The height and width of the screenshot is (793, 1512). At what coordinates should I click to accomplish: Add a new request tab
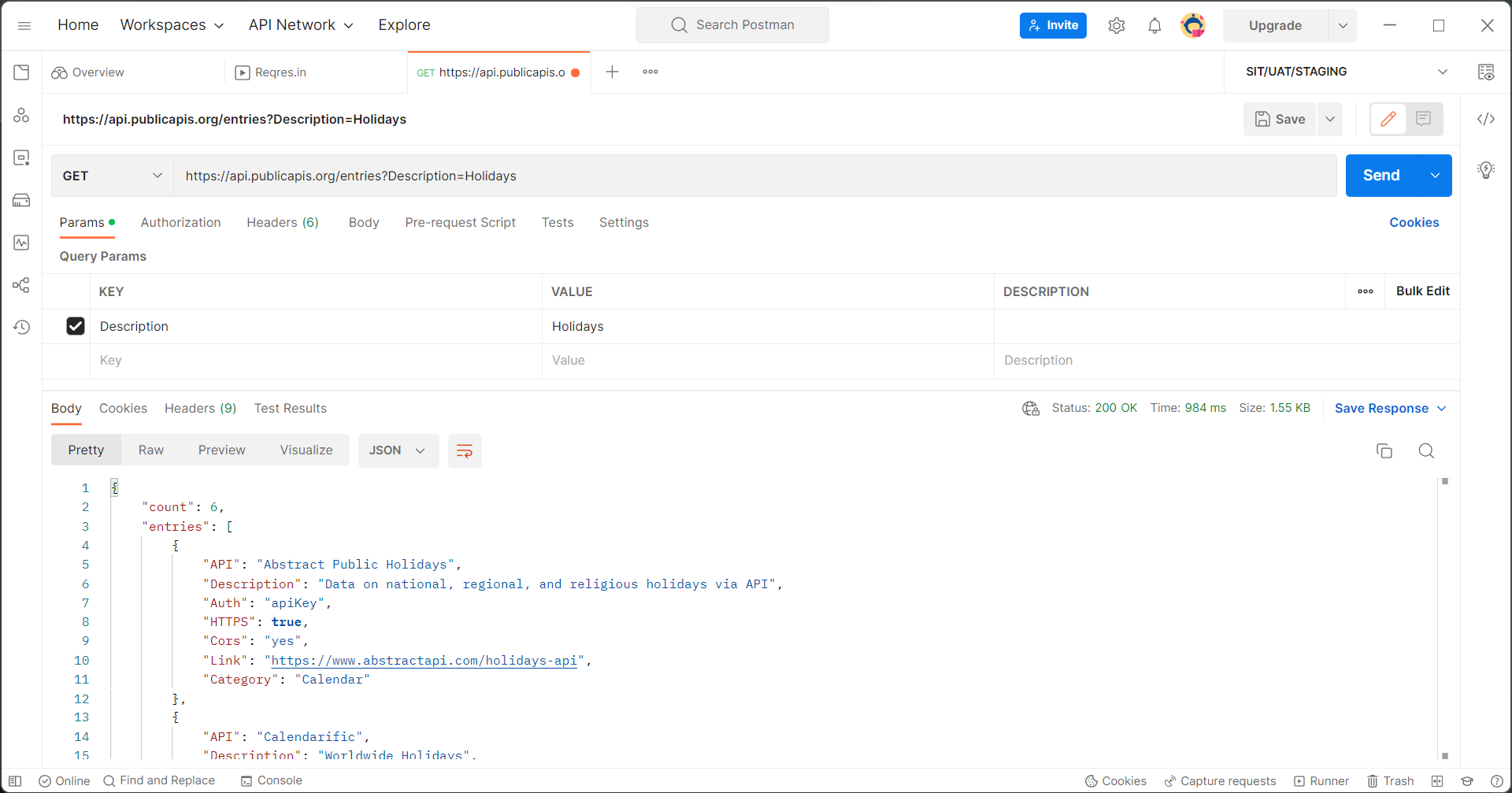coord(612,72)
